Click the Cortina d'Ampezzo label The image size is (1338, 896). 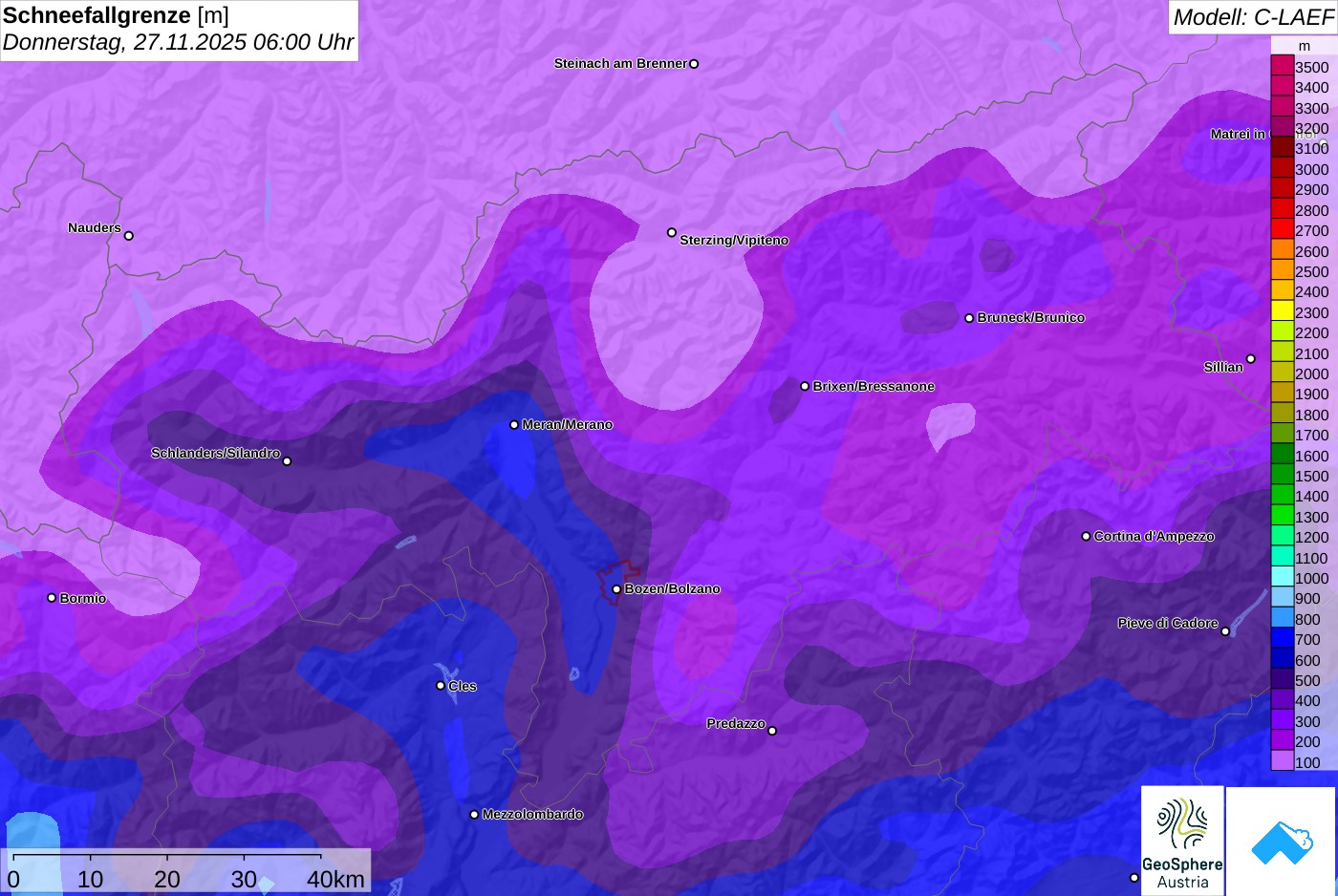(1155, 537)
